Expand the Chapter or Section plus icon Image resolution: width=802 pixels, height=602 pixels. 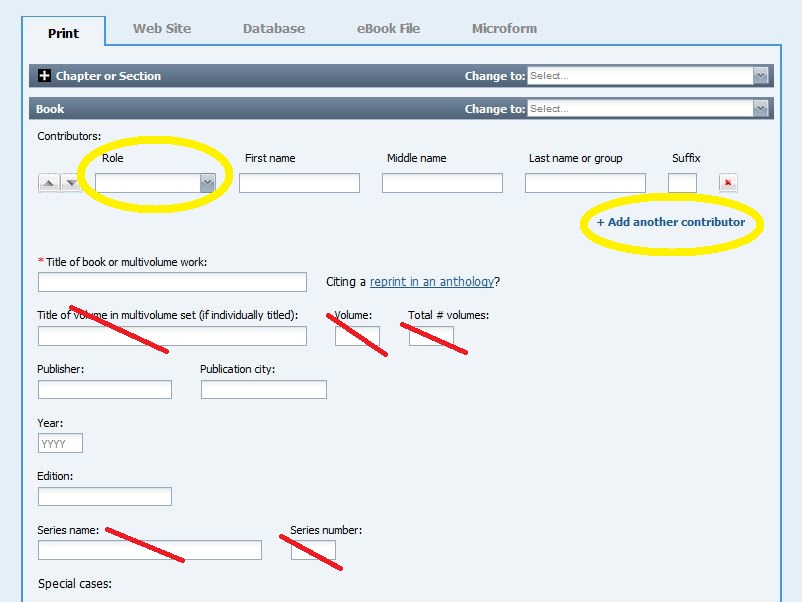tap(44, 76)
